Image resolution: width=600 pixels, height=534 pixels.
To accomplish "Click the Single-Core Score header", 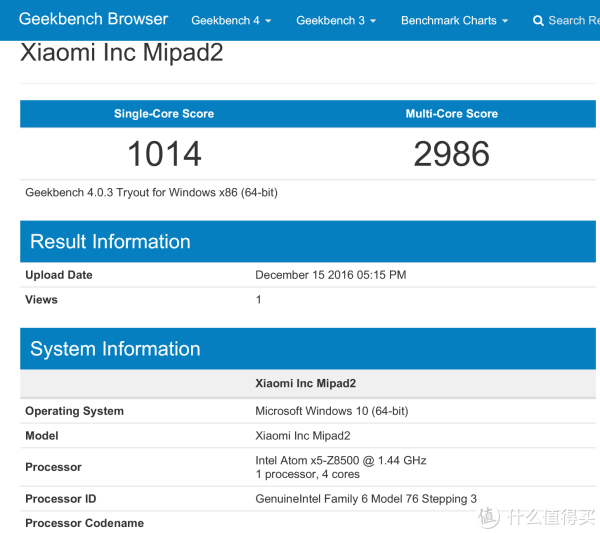I will click(x=164, y=114).
